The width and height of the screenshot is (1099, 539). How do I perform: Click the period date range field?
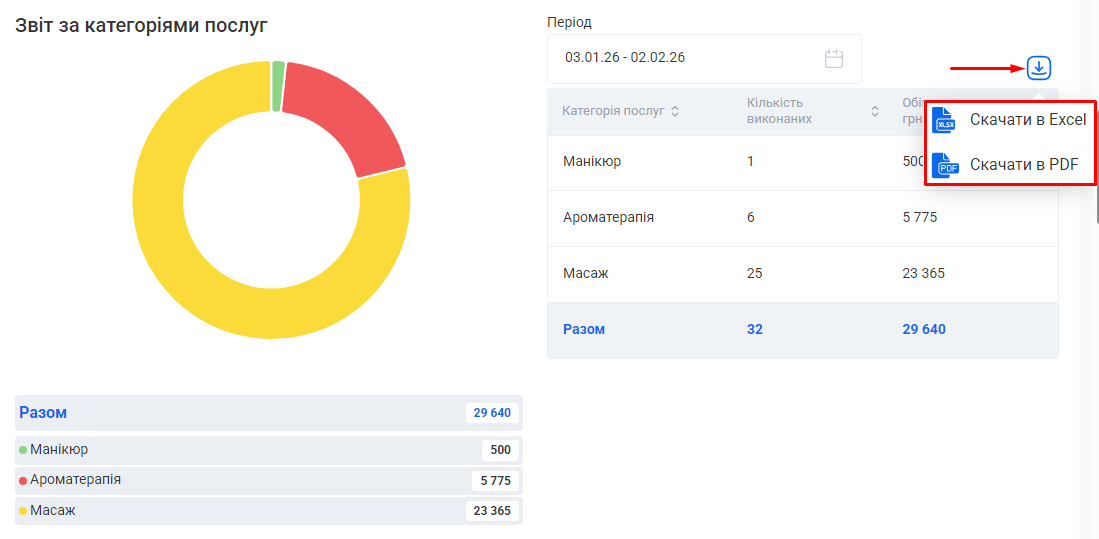[x=690, y=58]
